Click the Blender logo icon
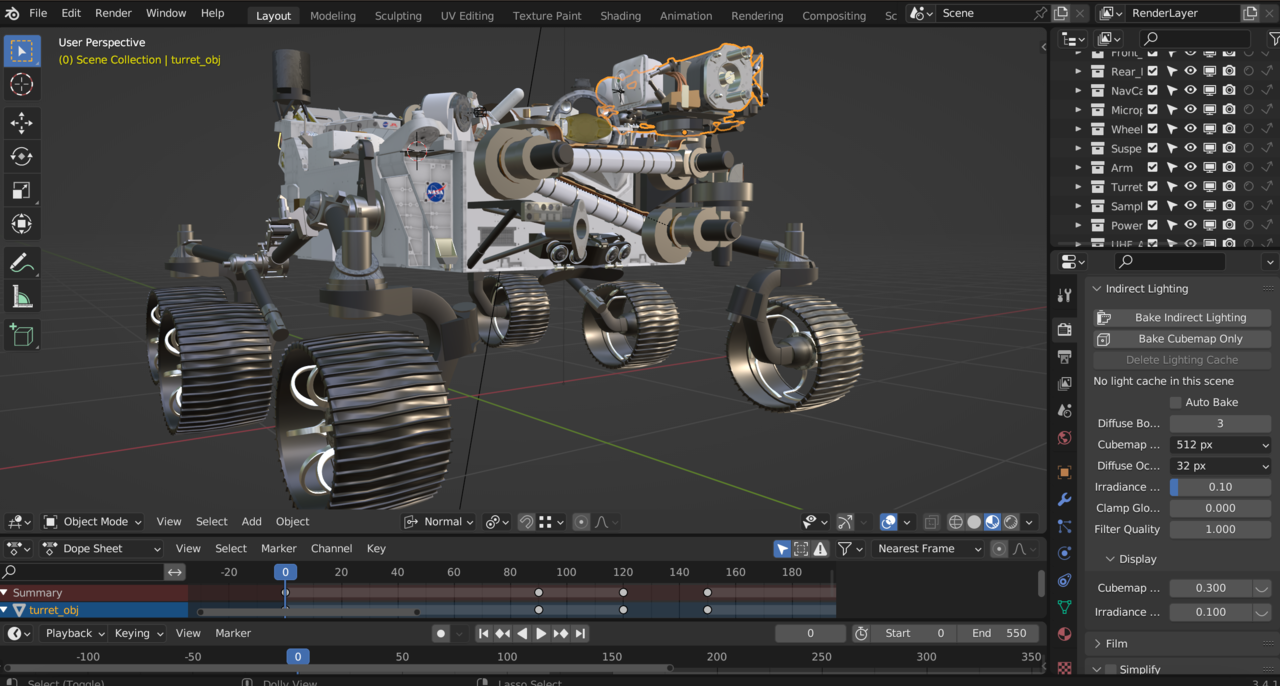This screenshot has height=686, width=1280. [x=12, y=14]
